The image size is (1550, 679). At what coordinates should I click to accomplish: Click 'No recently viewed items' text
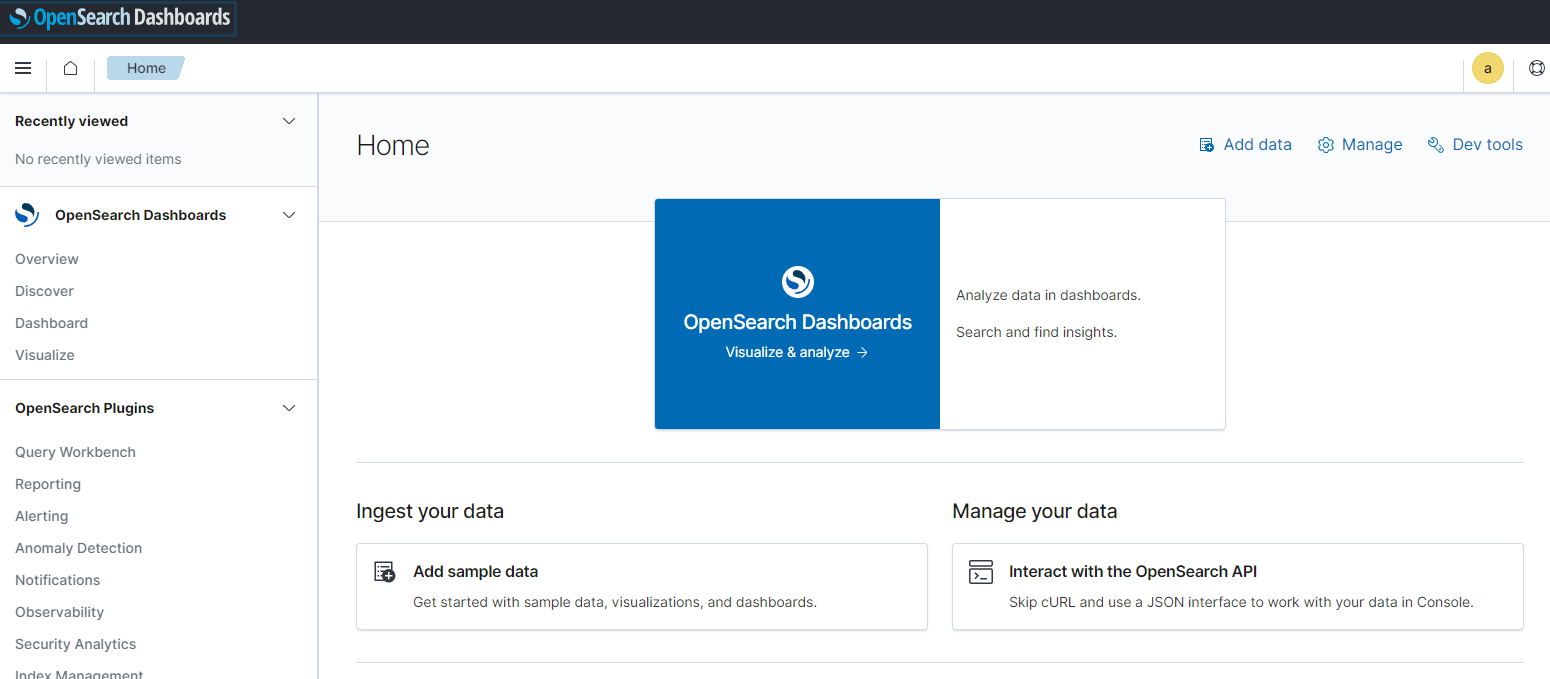point(98,159)
